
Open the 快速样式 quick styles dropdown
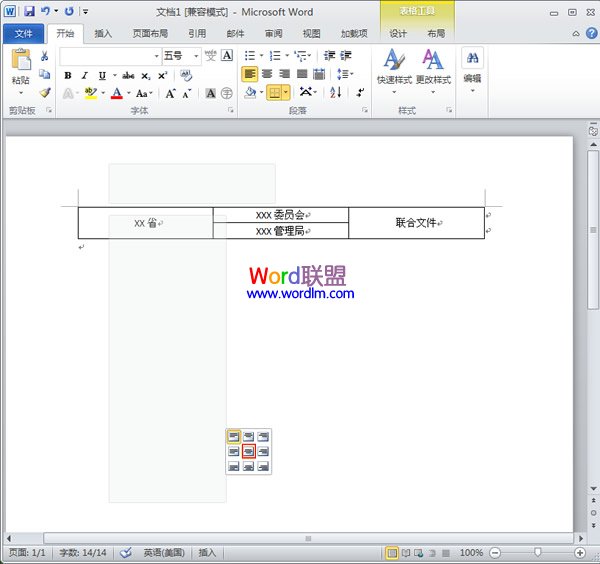point(394,72)
